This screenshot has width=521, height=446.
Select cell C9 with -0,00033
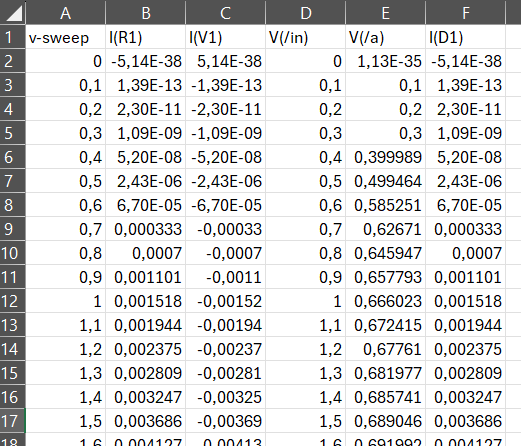[x=226, y=229]
